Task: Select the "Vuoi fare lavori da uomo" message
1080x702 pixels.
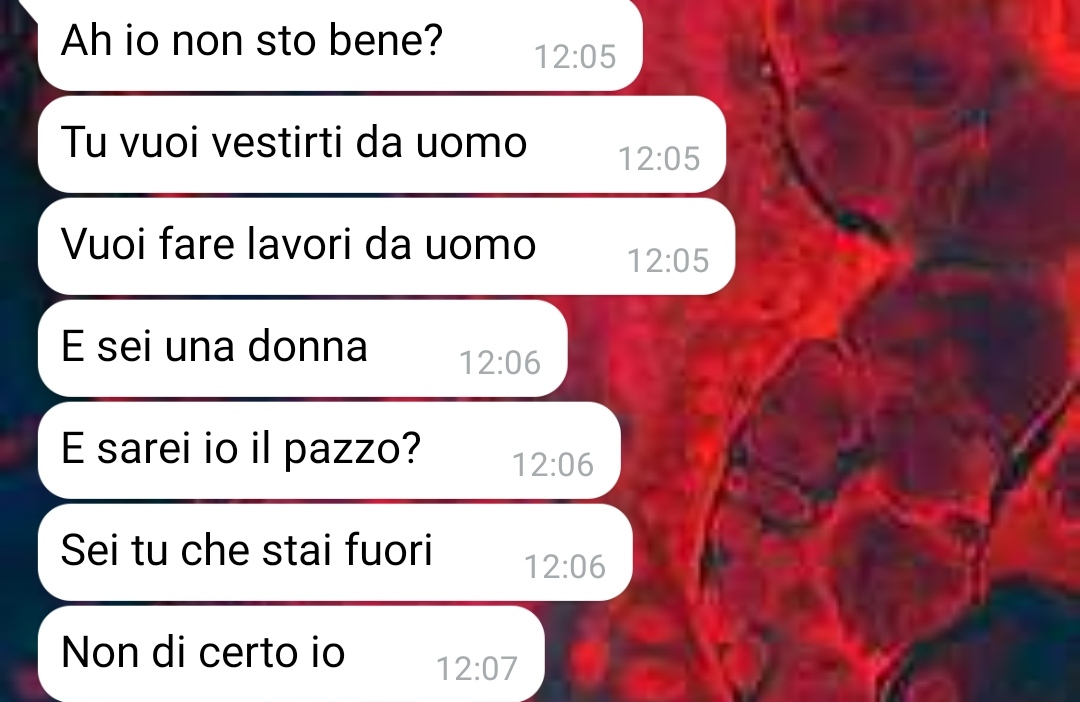Action: click(386, 247)
